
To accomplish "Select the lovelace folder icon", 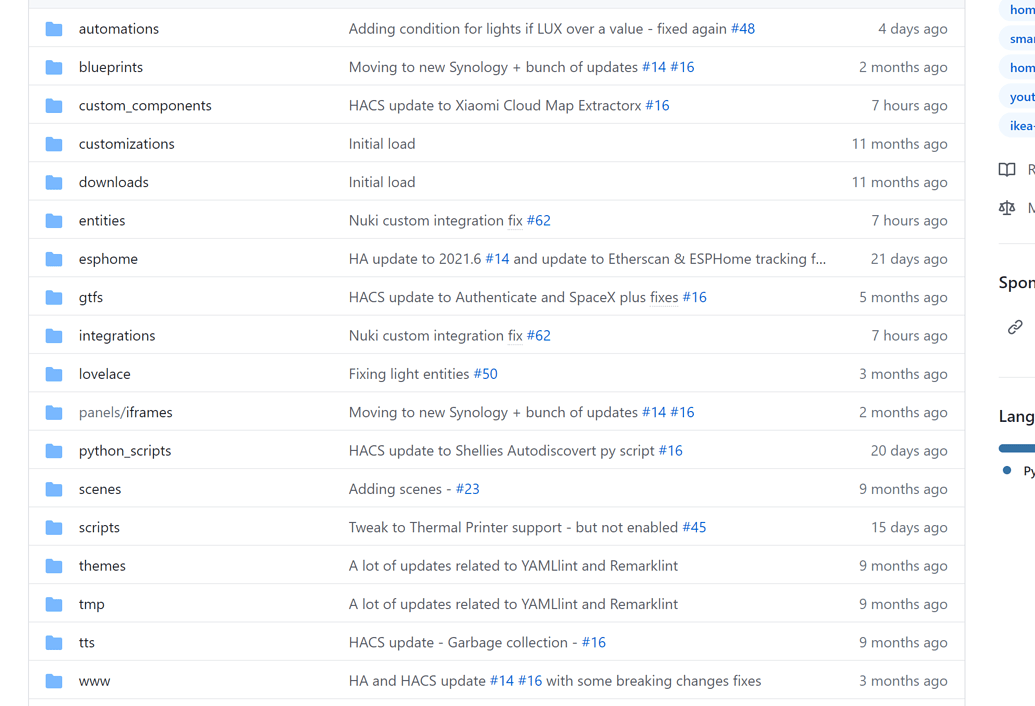I will [53, 373].
